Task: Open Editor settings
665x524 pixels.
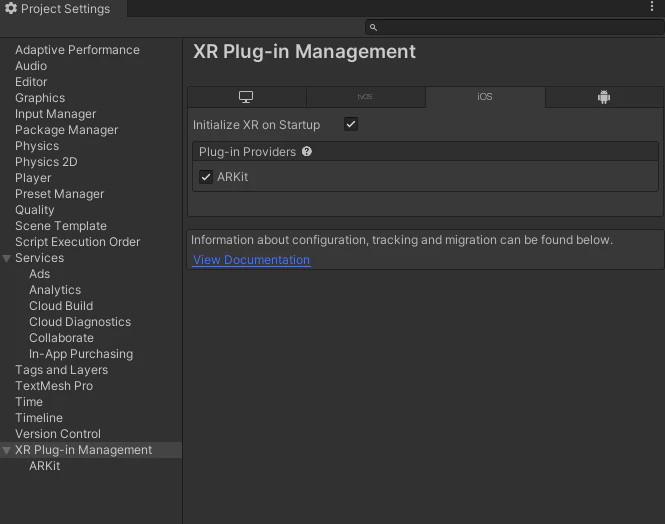Action: click(x=31, y=82)
